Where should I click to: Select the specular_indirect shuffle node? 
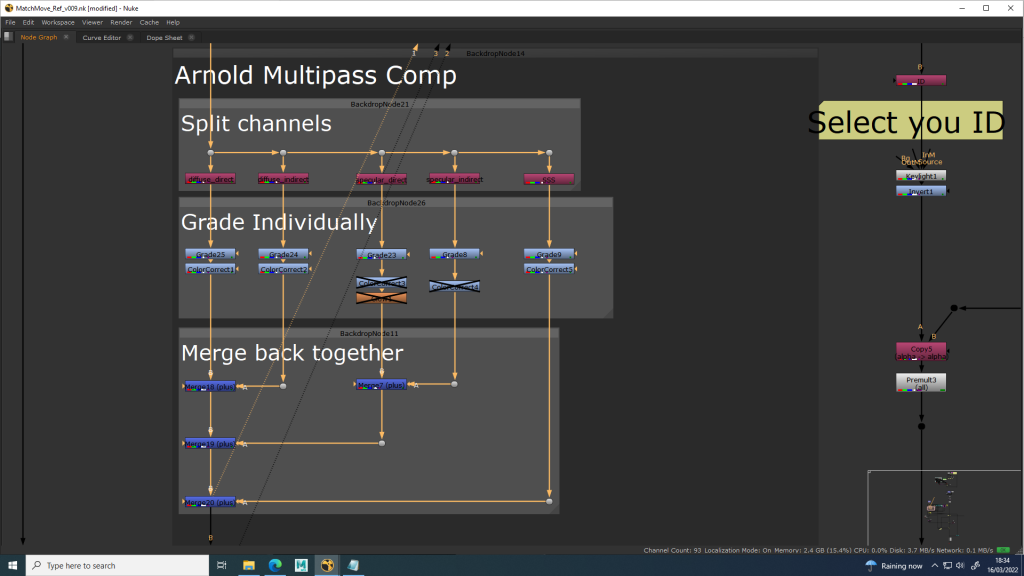pos(455,179)
